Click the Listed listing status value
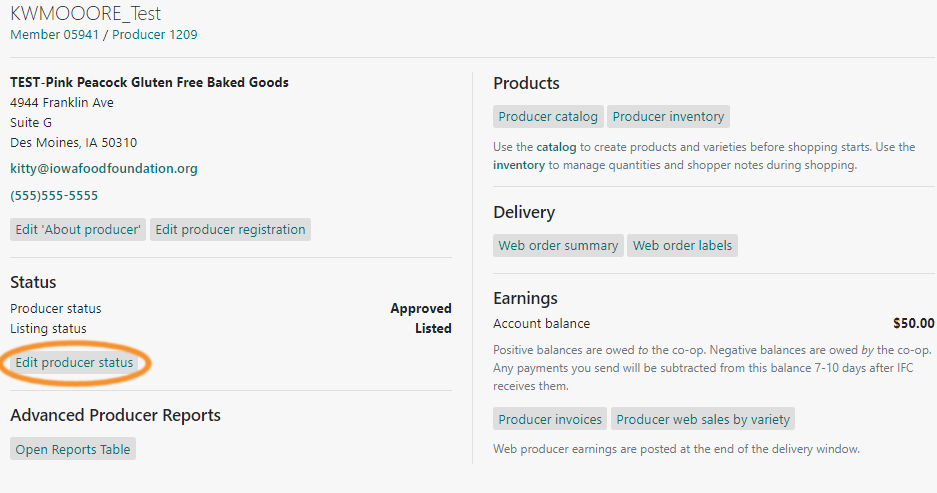Screen dimensions: 937x493 (x=433, y=329)
